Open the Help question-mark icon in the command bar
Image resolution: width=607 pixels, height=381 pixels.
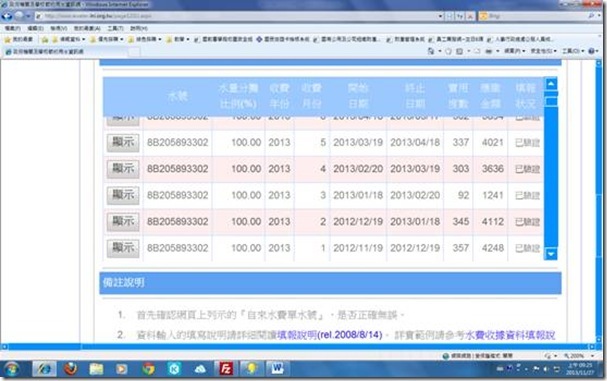591,51
